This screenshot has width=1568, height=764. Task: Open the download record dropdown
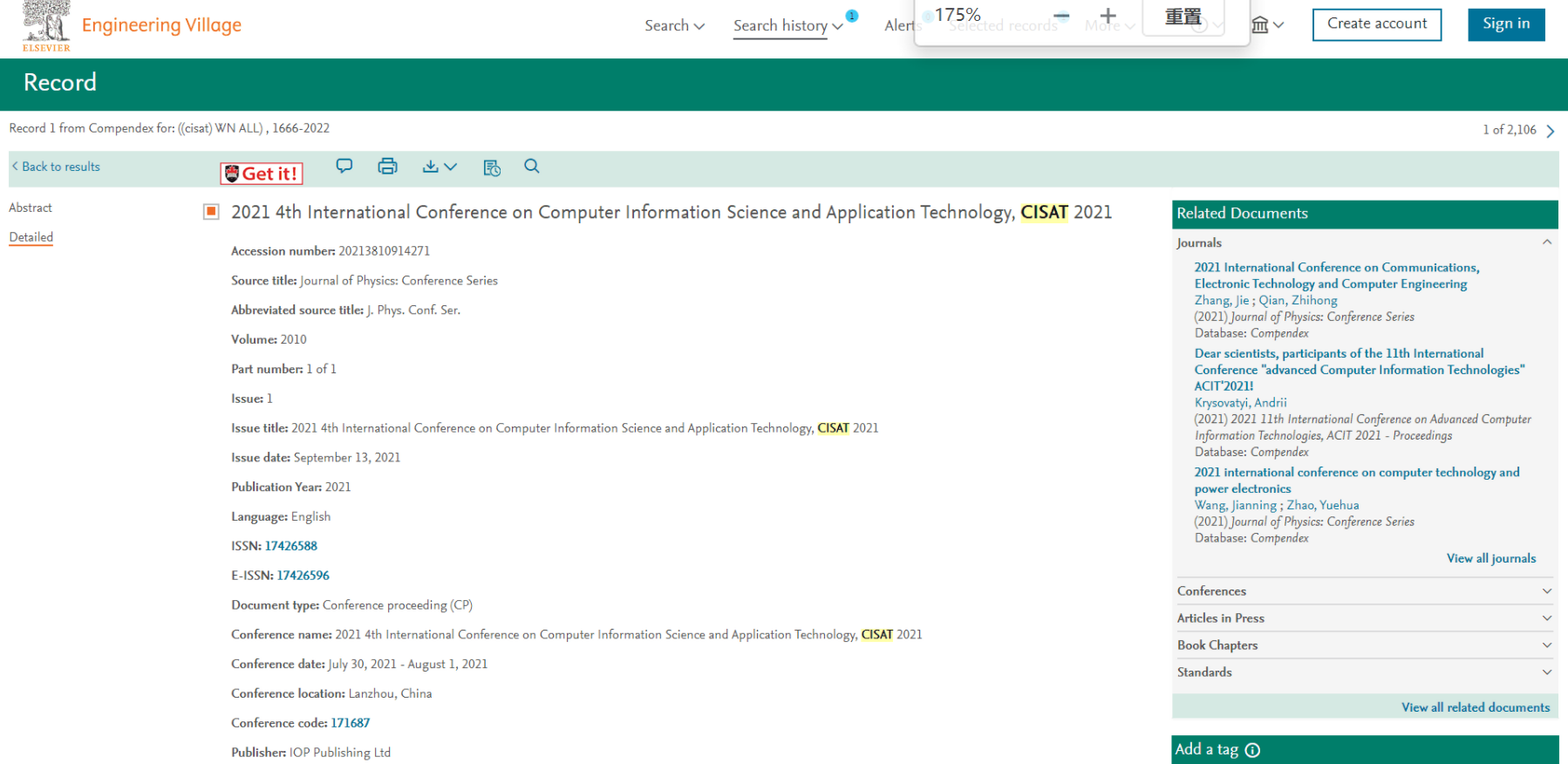tap(440, 167)
